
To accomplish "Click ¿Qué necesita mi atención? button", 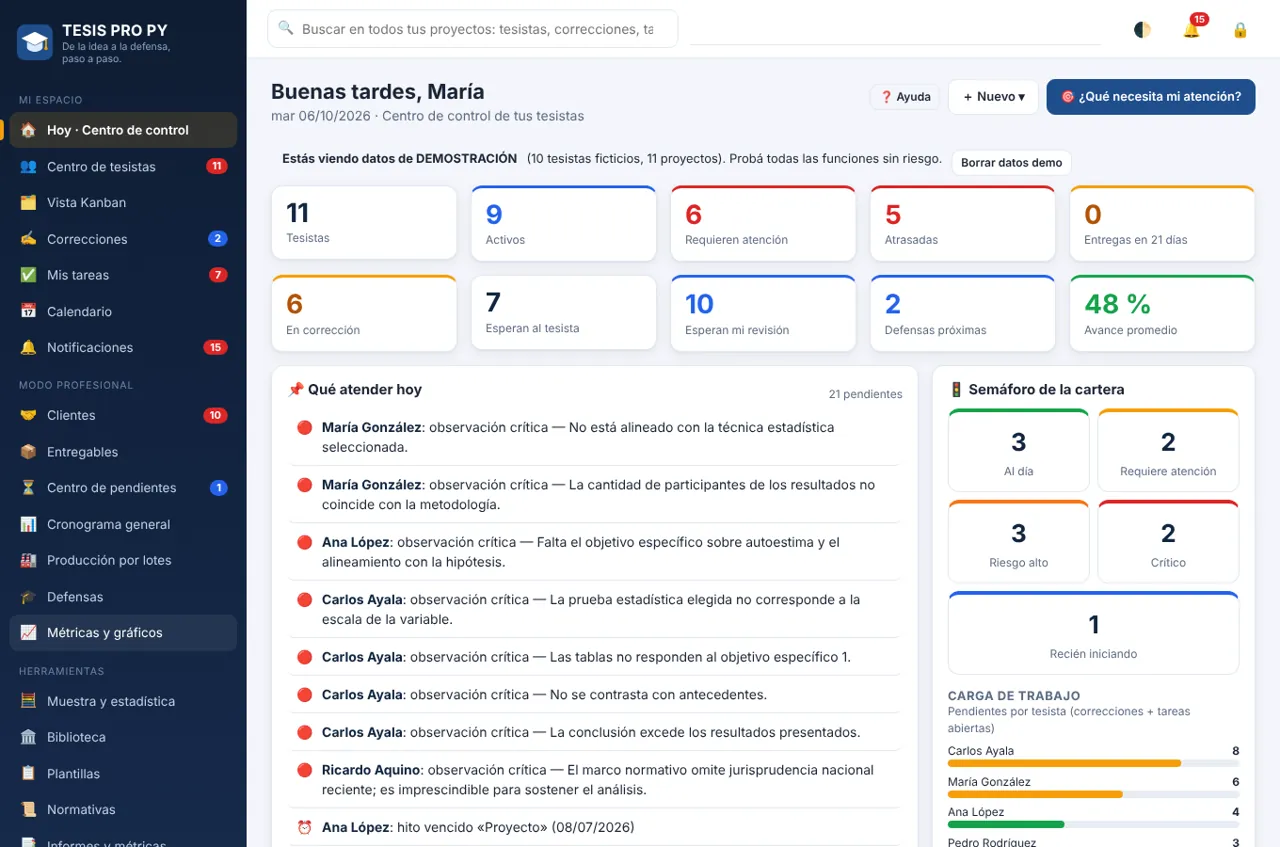I will click(1151, 97).
